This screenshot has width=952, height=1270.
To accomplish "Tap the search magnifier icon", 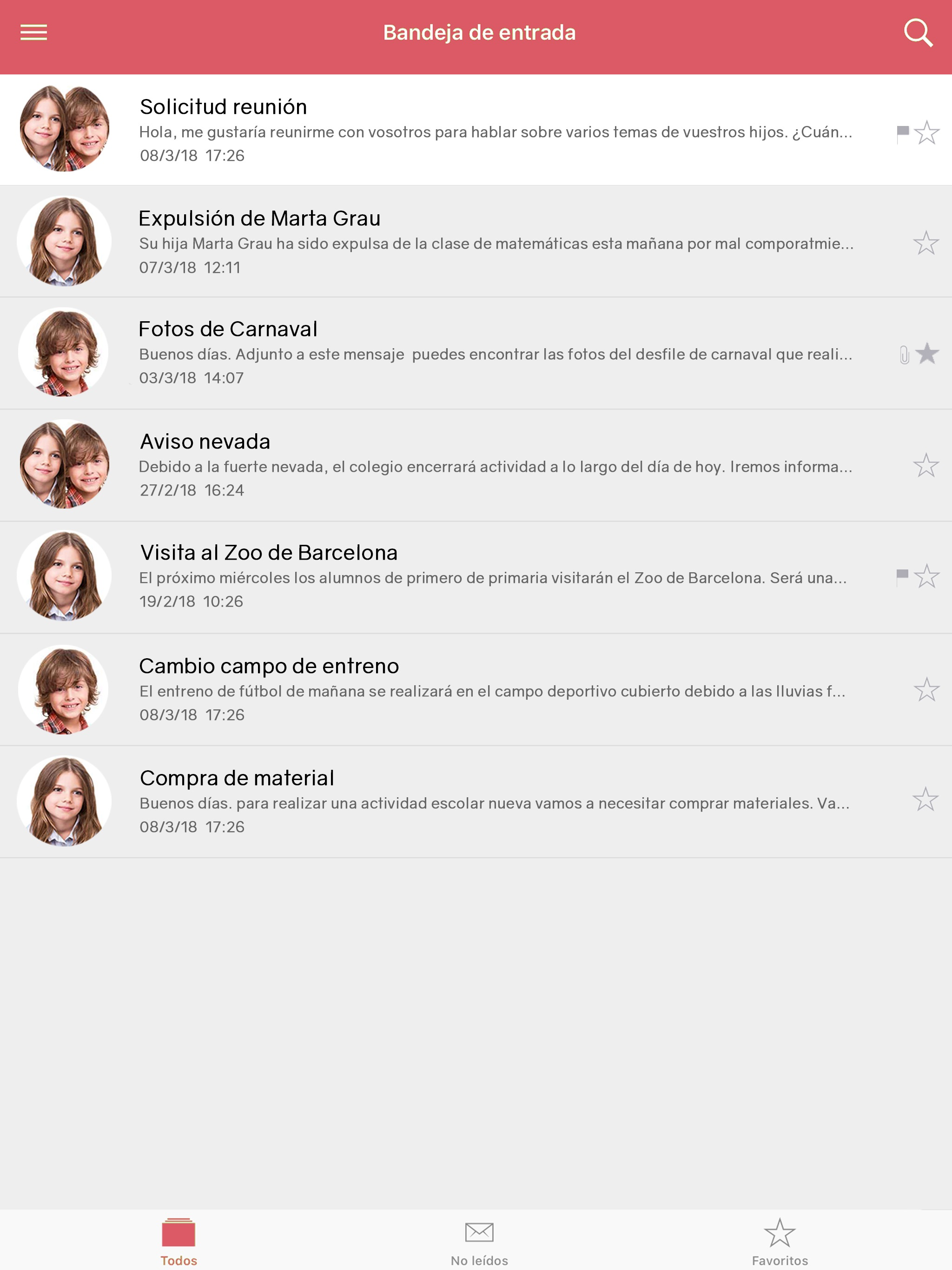I will [x=917, y=33].
